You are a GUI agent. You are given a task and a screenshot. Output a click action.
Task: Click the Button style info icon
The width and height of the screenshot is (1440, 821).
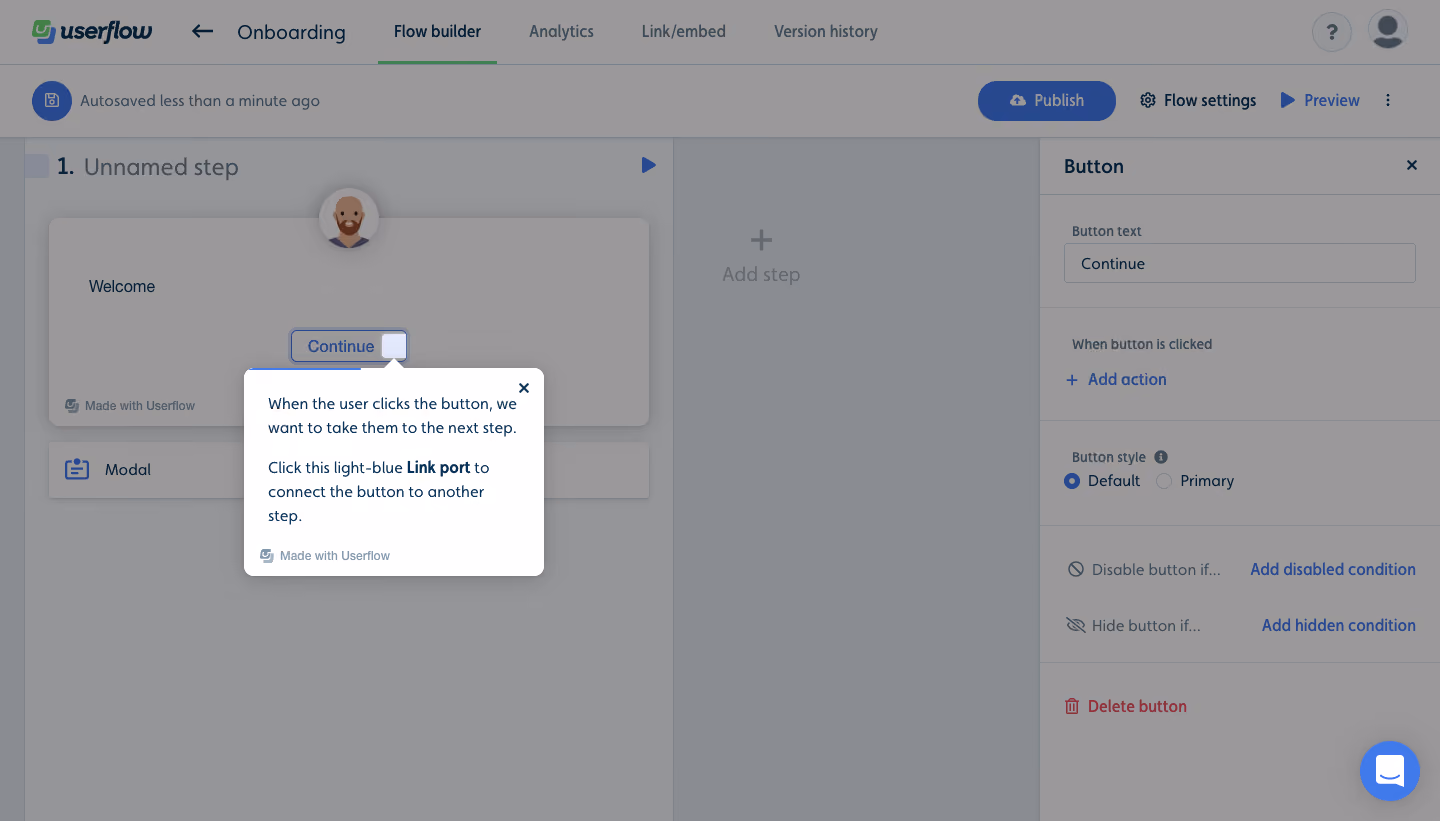1161,457
